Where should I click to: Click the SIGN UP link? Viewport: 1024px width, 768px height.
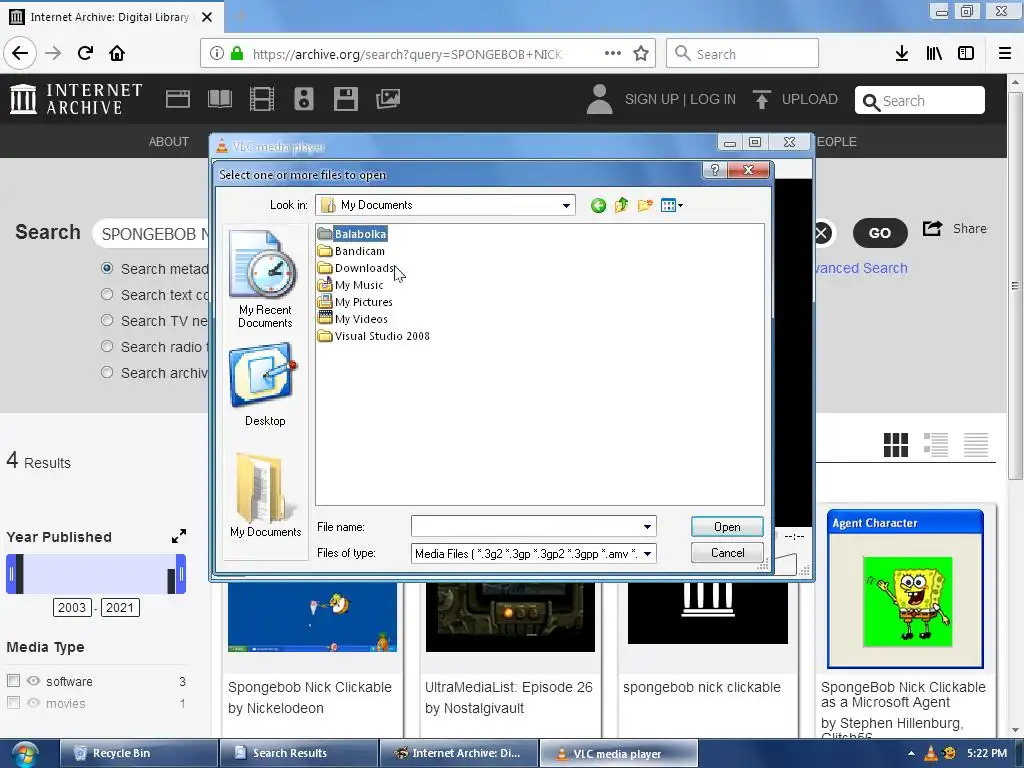tap(652, 99)
